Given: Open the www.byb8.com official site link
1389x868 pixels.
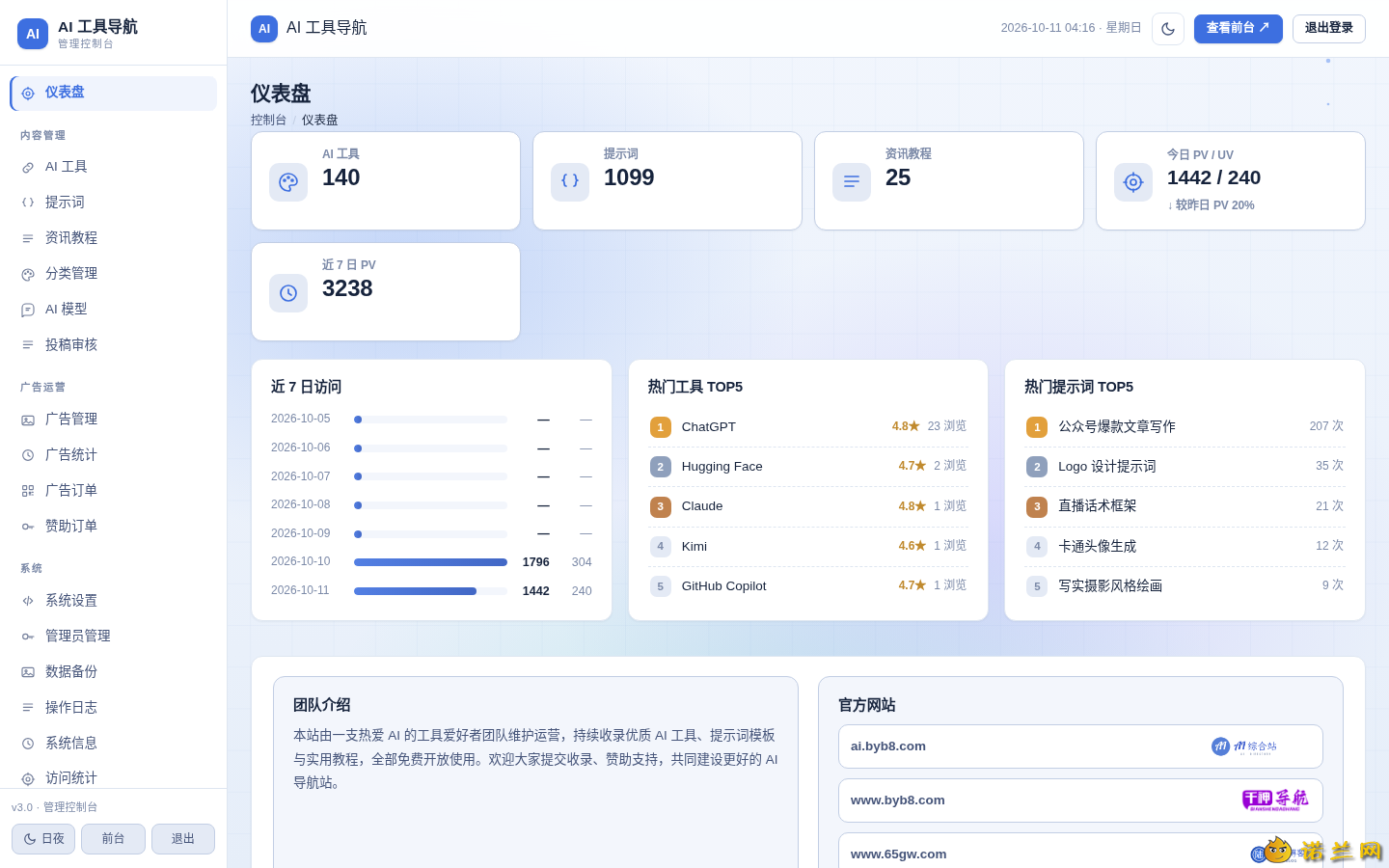Looking at the screenshot, I should [x=1080, y=800].
